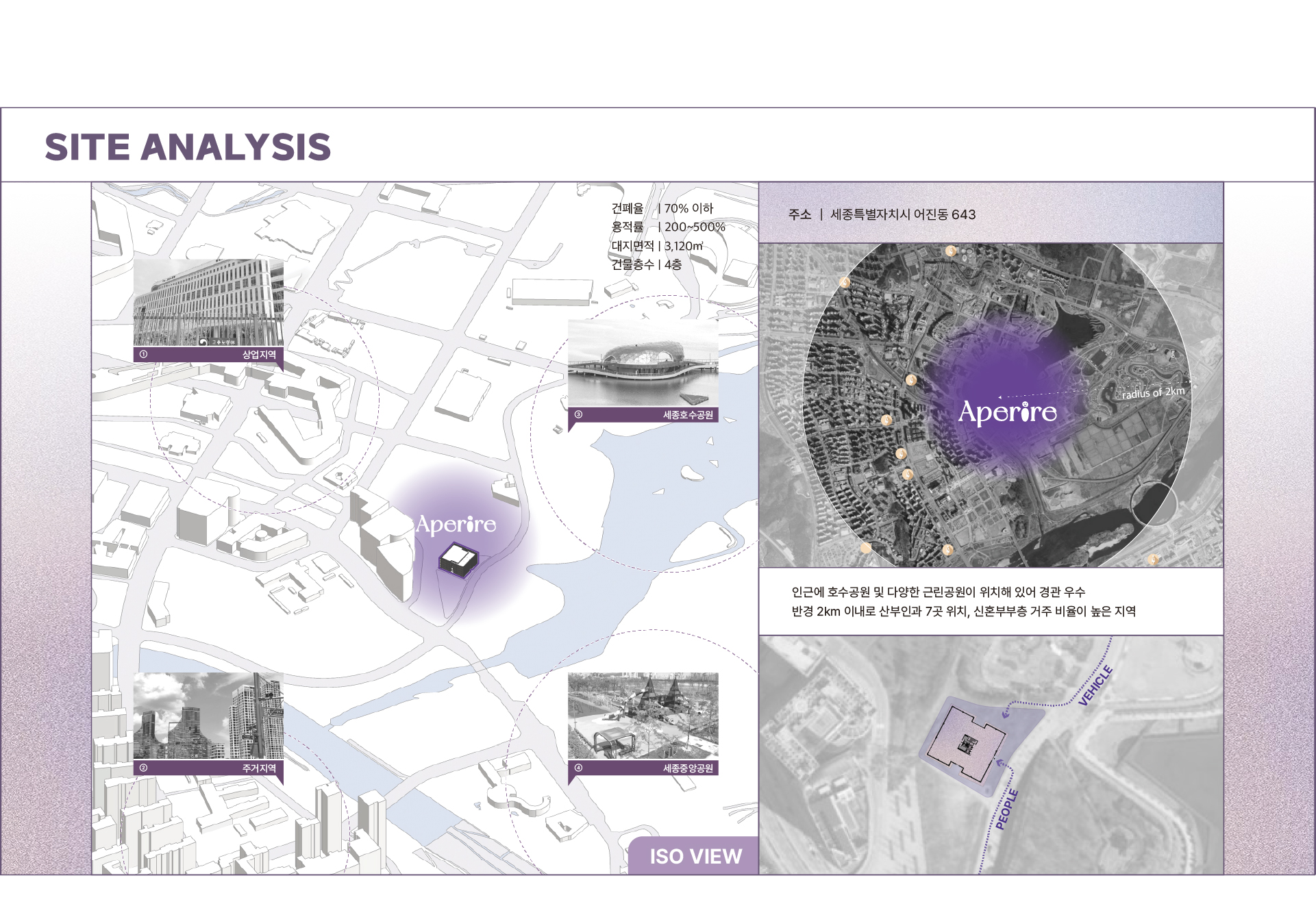Screen dimensions: 1316x917
Task: Click the circled number 2 beside 주거지역
Action: coord(143,768)
